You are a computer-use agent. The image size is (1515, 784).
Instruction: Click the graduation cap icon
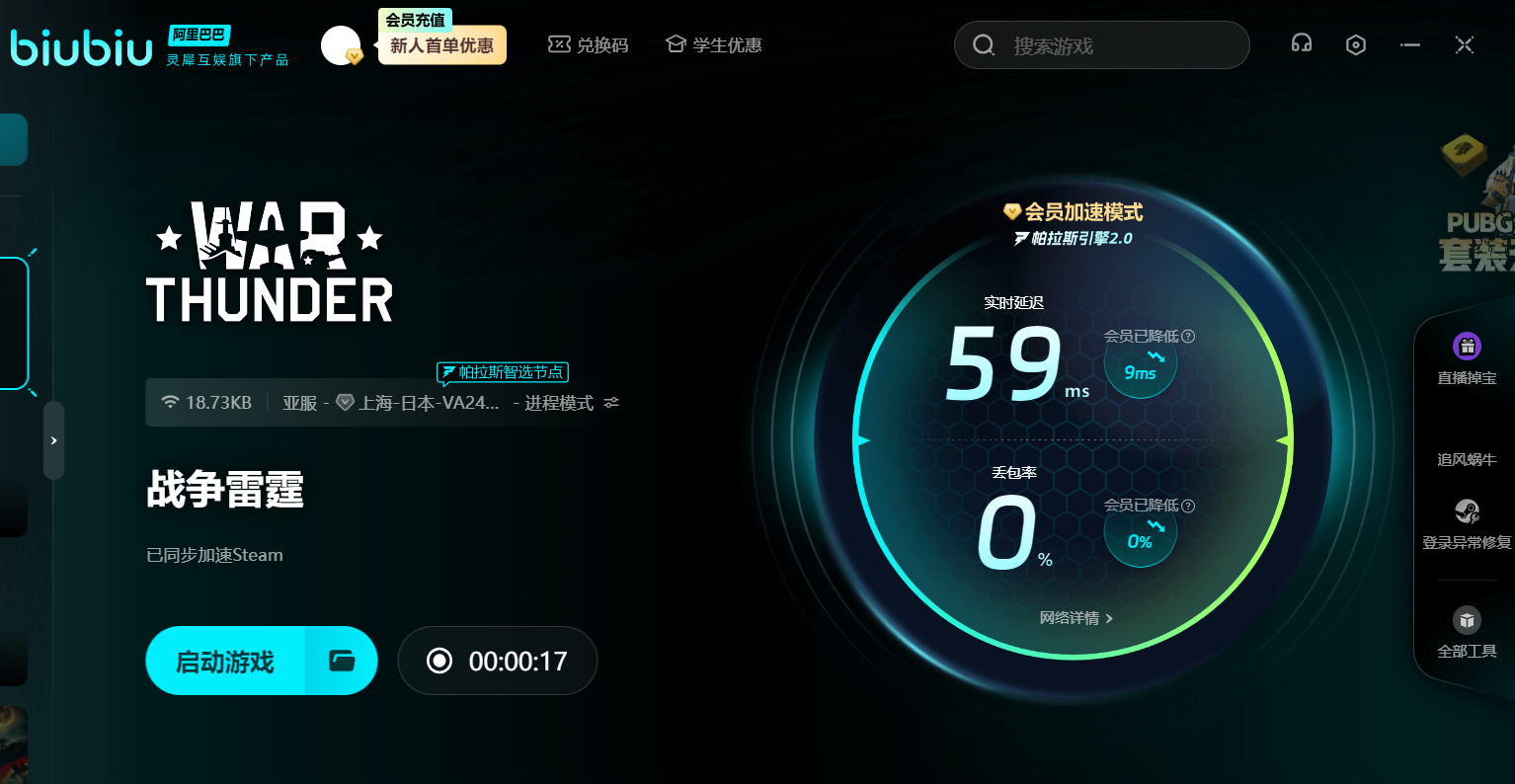(x=676, y=44)
